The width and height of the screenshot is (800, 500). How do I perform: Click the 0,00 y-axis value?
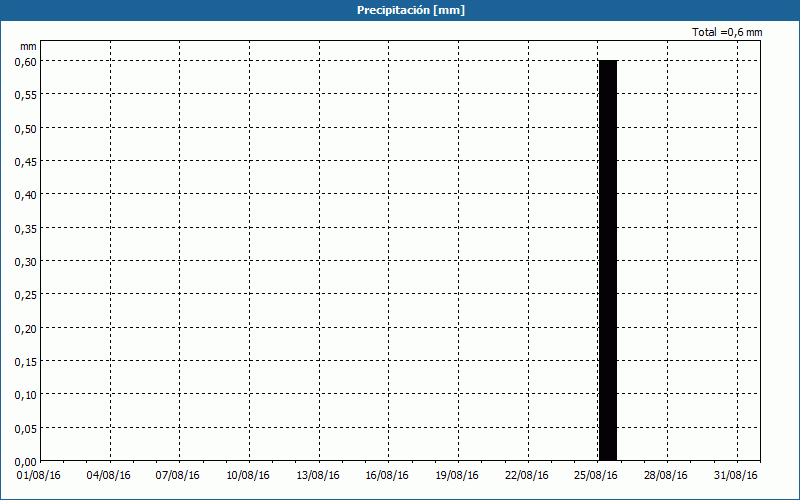pos(26,462)
